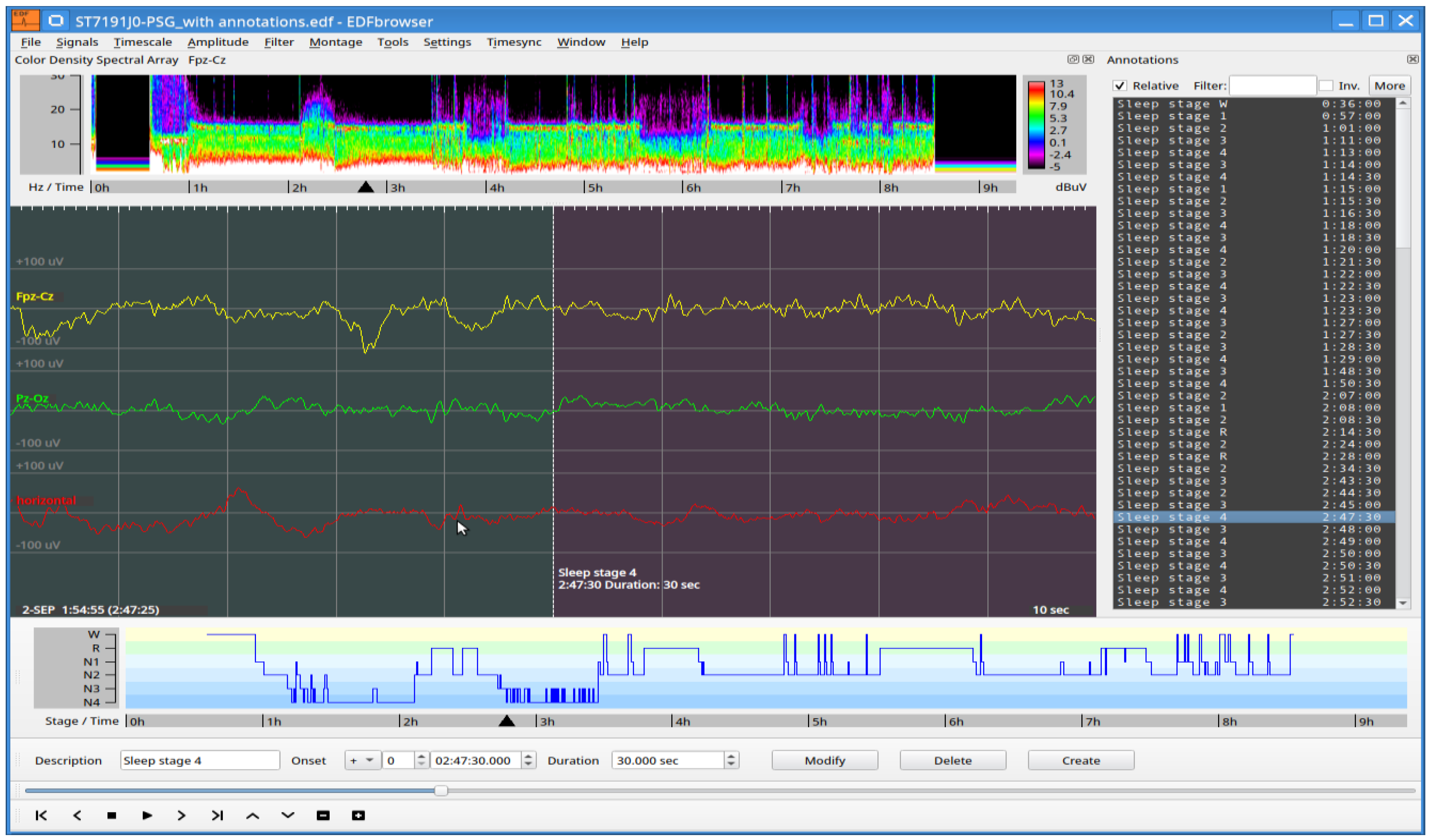Image resolution: width=1431 pixels, height=840 pixels.
Task: Jump to the end of the file
Action: [217, 815]
